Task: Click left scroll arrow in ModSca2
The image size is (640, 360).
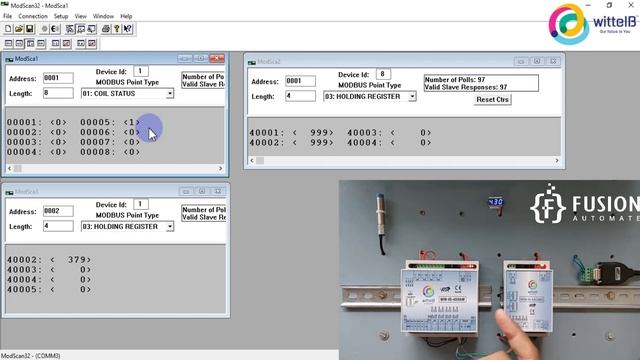Action: [x=252, y=160]
